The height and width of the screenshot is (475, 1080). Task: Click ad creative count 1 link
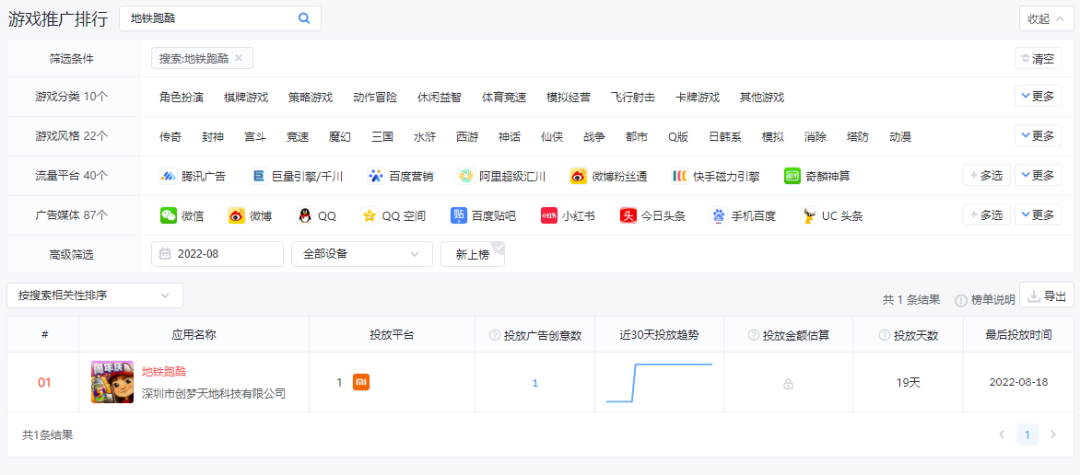point(535,383)
